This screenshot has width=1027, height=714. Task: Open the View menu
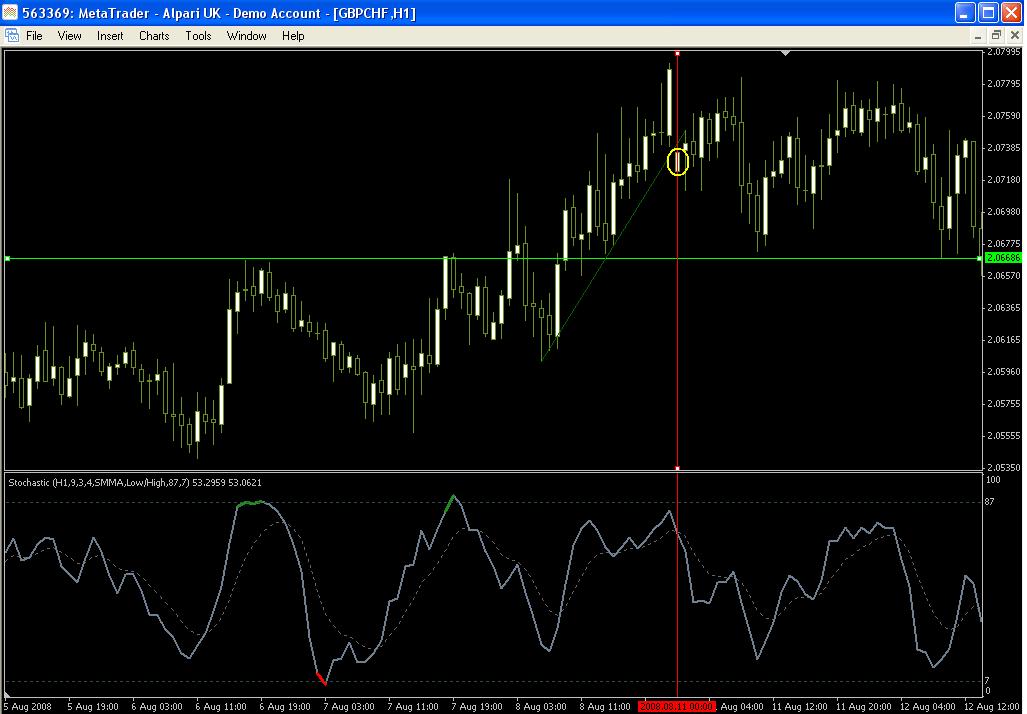(70, 35)
